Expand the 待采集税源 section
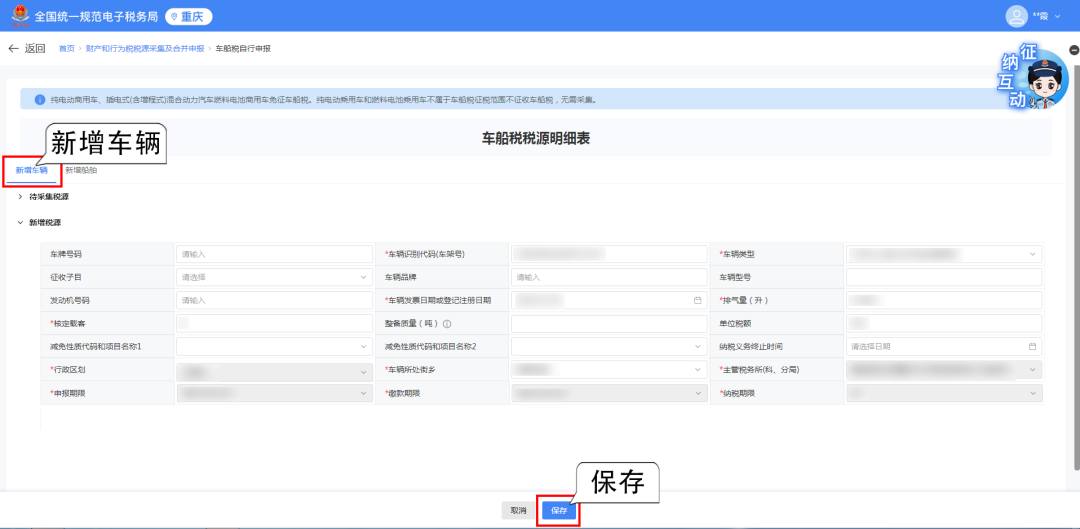Viewport: 1080px width, 529px height. click(x=20, y=197)
